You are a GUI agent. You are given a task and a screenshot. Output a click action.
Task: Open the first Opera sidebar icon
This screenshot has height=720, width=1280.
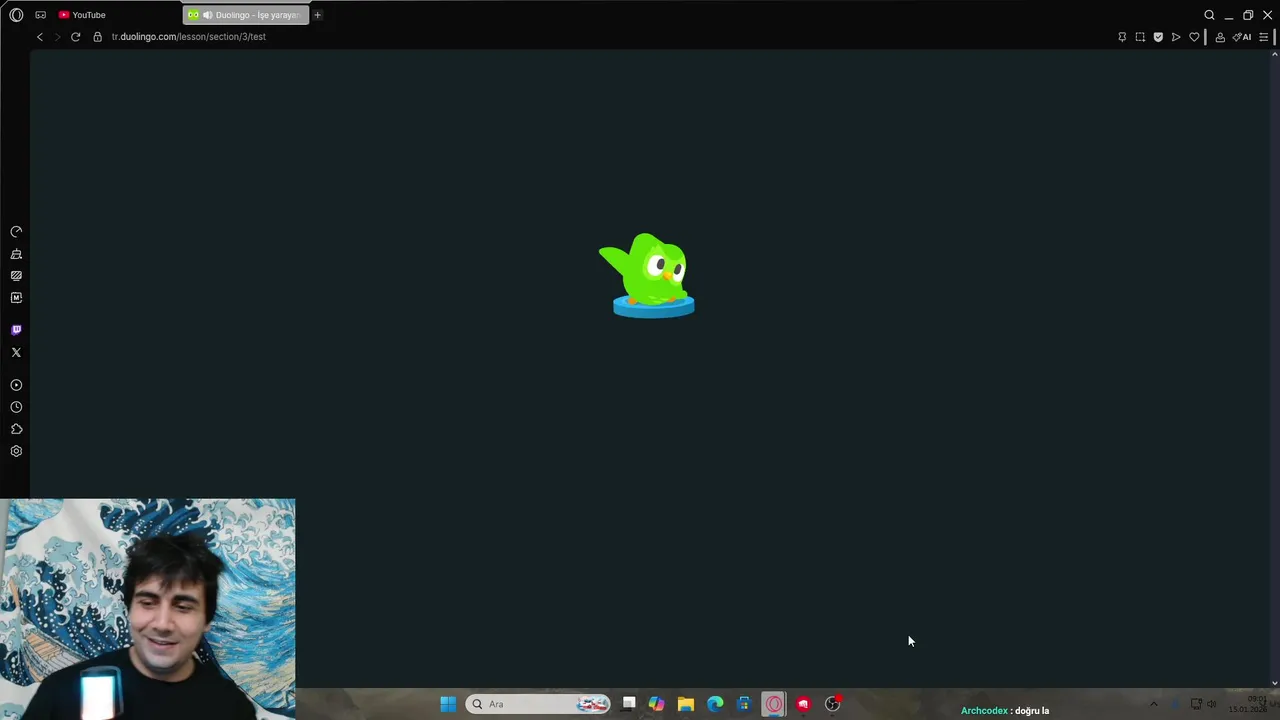coord(16,232)
